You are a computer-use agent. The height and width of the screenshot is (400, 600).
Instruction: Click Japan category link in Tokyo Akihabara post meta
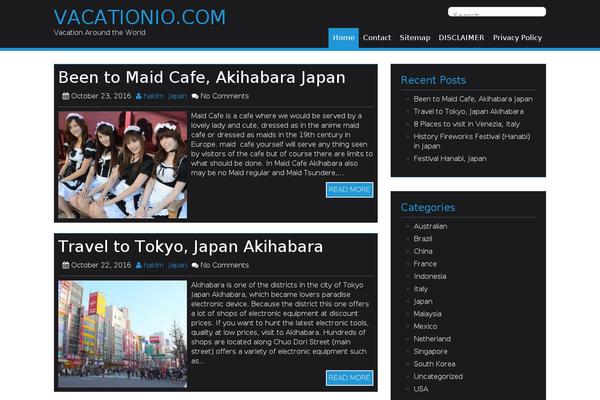[178, 266]
